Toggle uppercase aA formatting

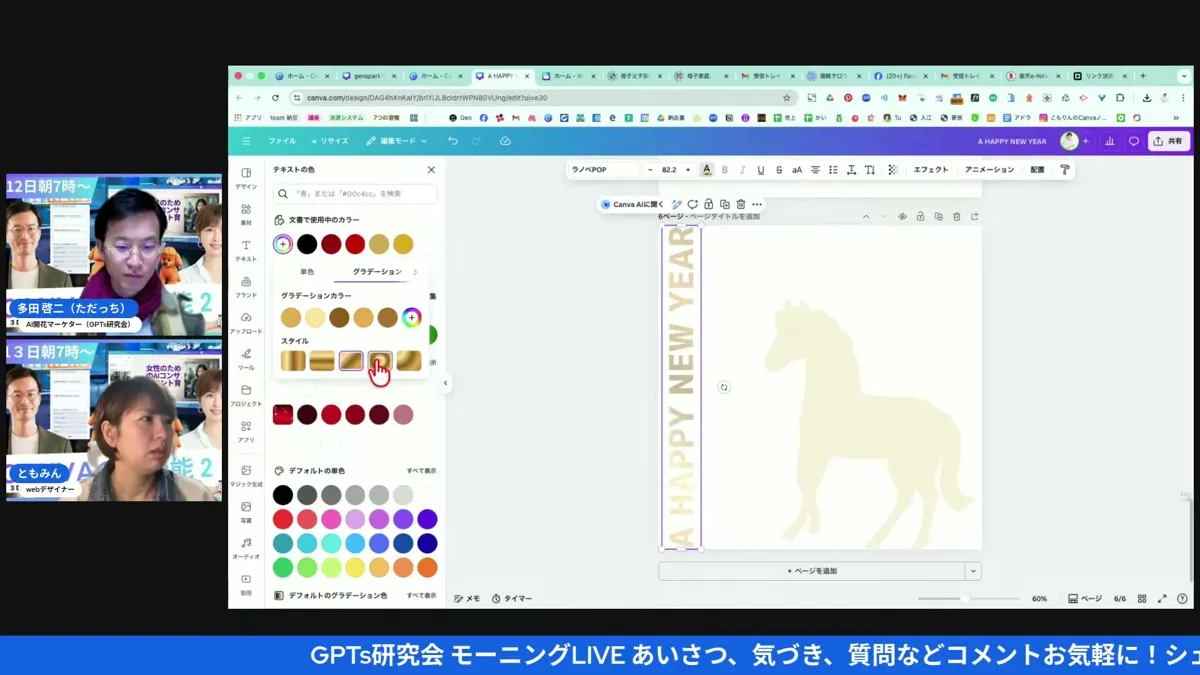[797, 170]
